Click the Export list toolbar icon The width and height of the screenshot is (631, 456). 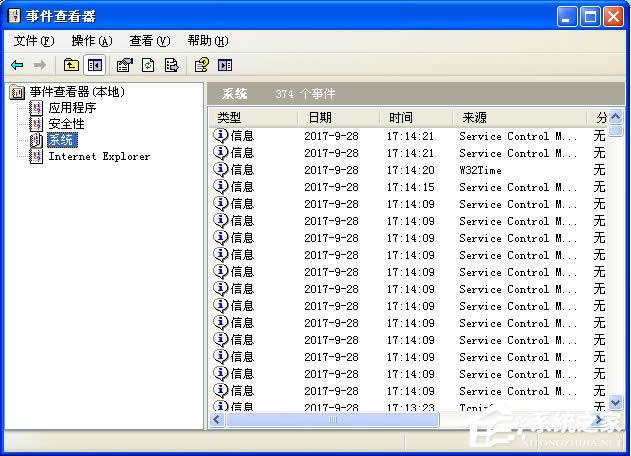(171, 65)
